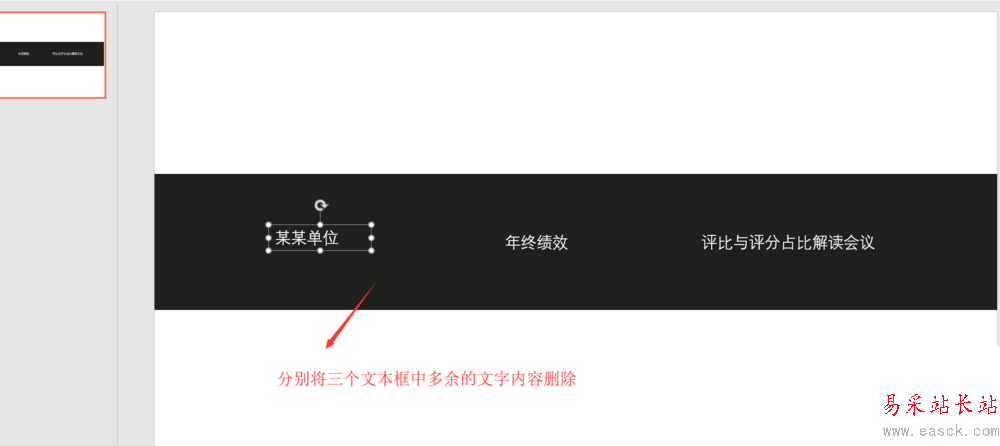Click the bottom-right corner handle of 某某单位 box

click(371, 251)
